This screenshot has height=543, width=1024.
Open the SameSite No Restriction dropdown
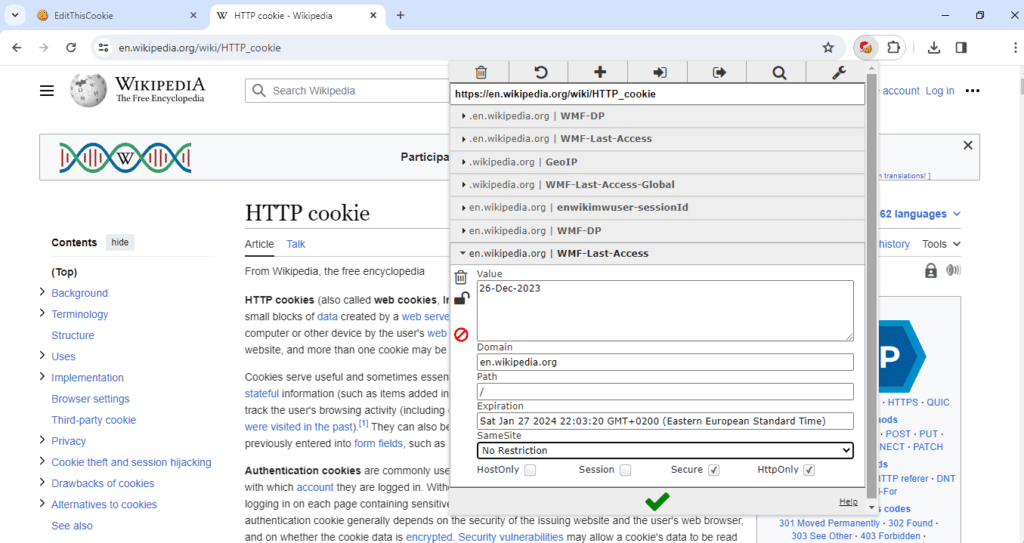(665, 450)
